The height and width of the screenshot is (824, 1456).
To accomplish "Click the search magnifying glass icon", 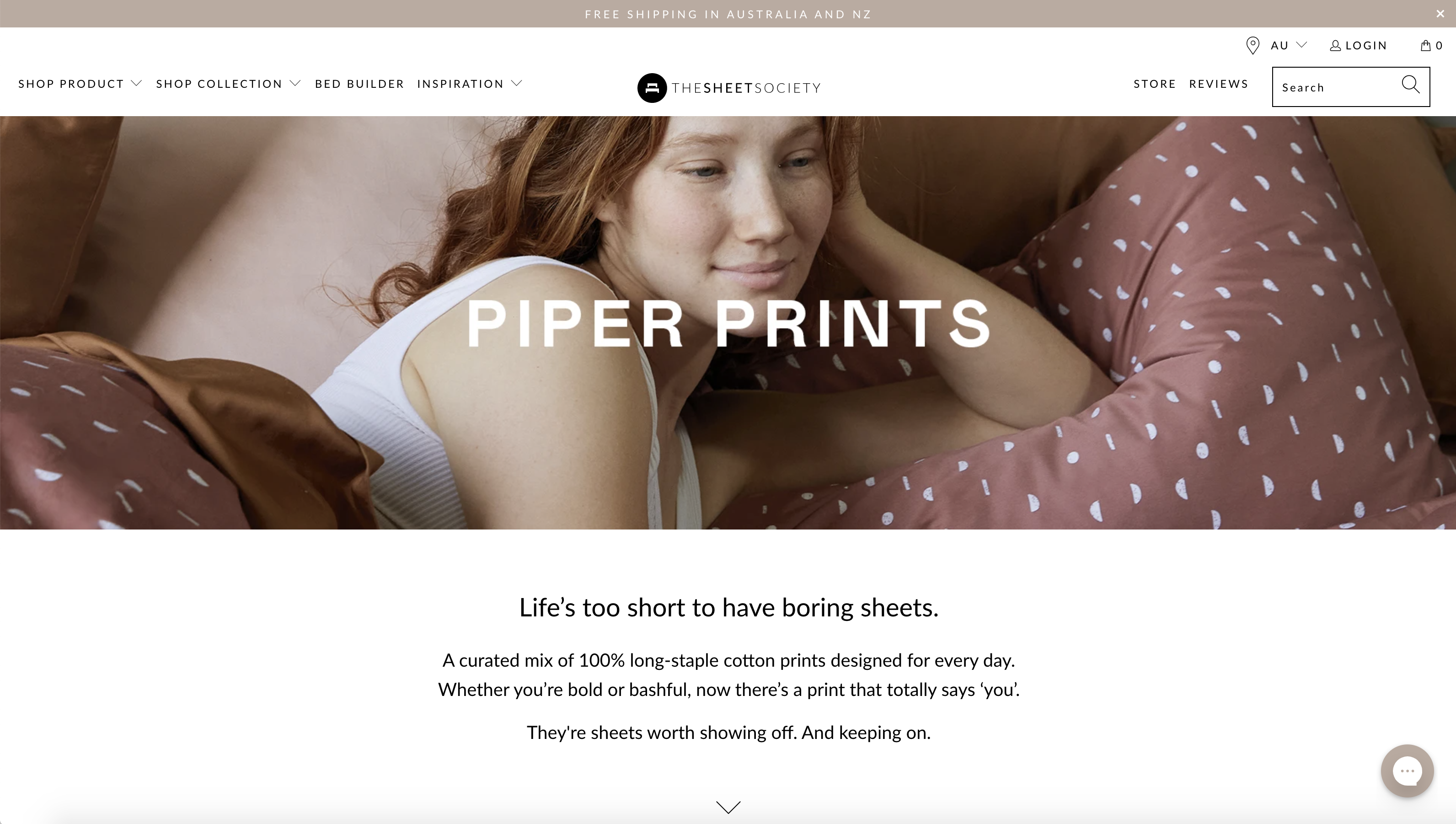I will point(1410,86).
